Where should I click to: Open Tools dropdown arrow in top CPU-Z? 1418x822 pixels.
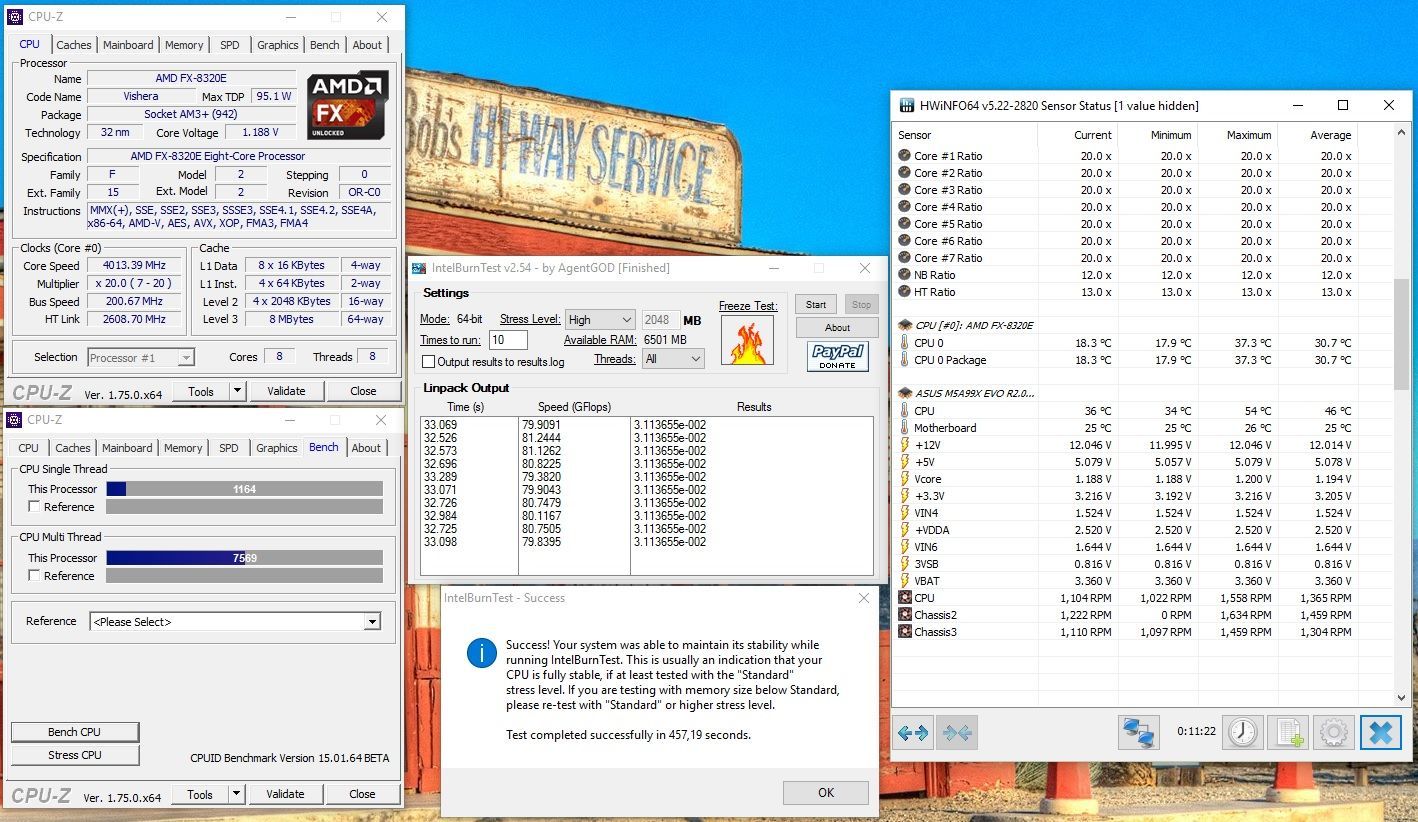pos(237,391)
